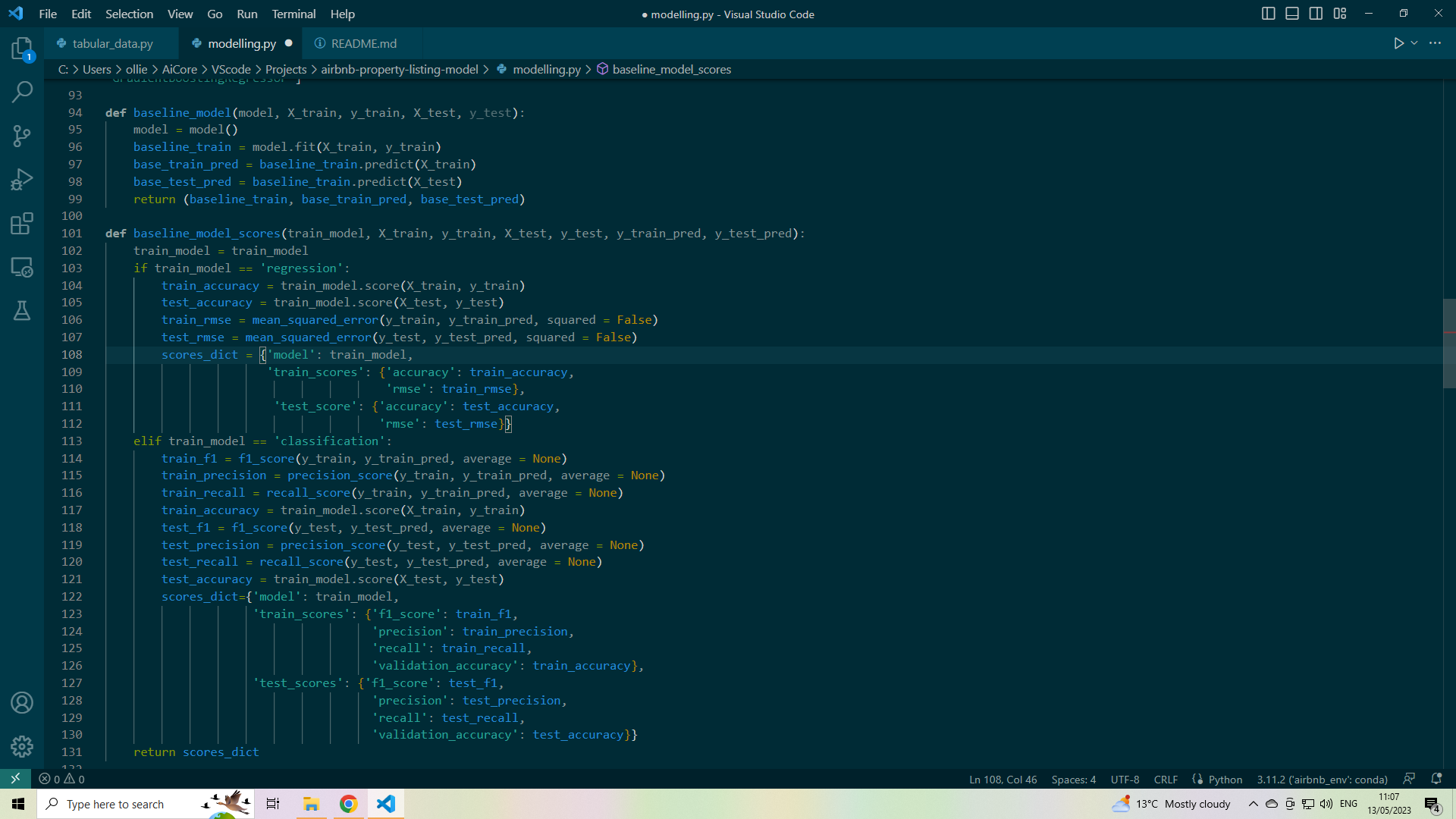Open the Run and Debug view
Viewport: 1456px width, 819px height.
(22, 180)
